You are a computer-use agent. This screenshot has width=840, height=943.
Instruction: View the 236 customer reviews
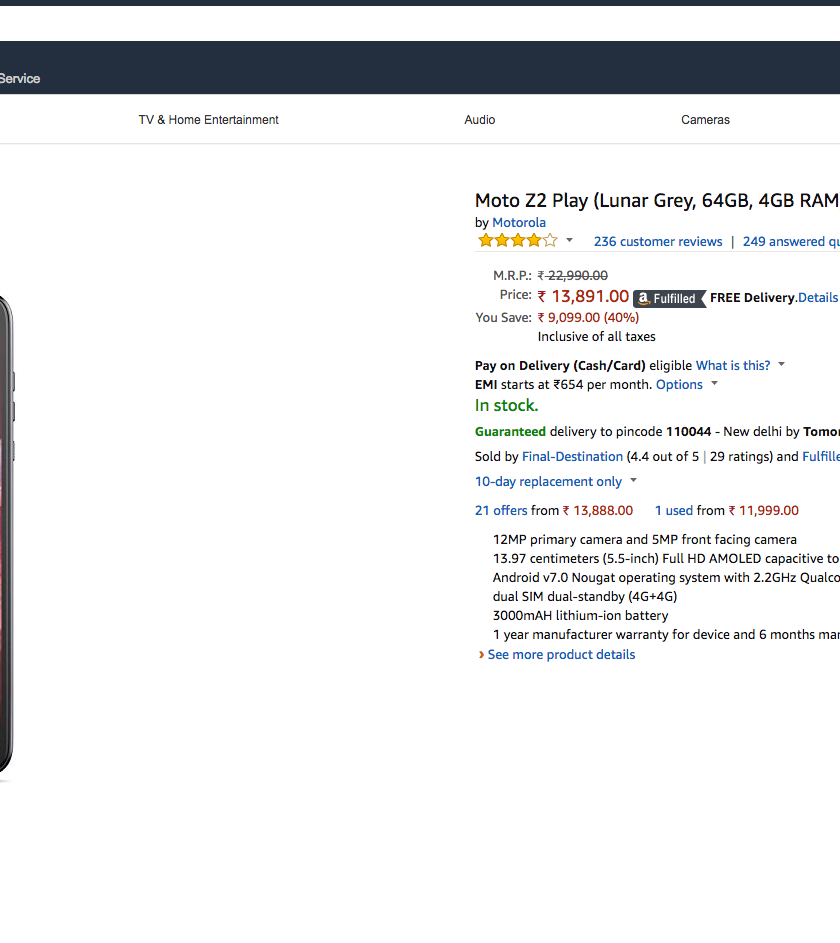[x=658, y=242]
